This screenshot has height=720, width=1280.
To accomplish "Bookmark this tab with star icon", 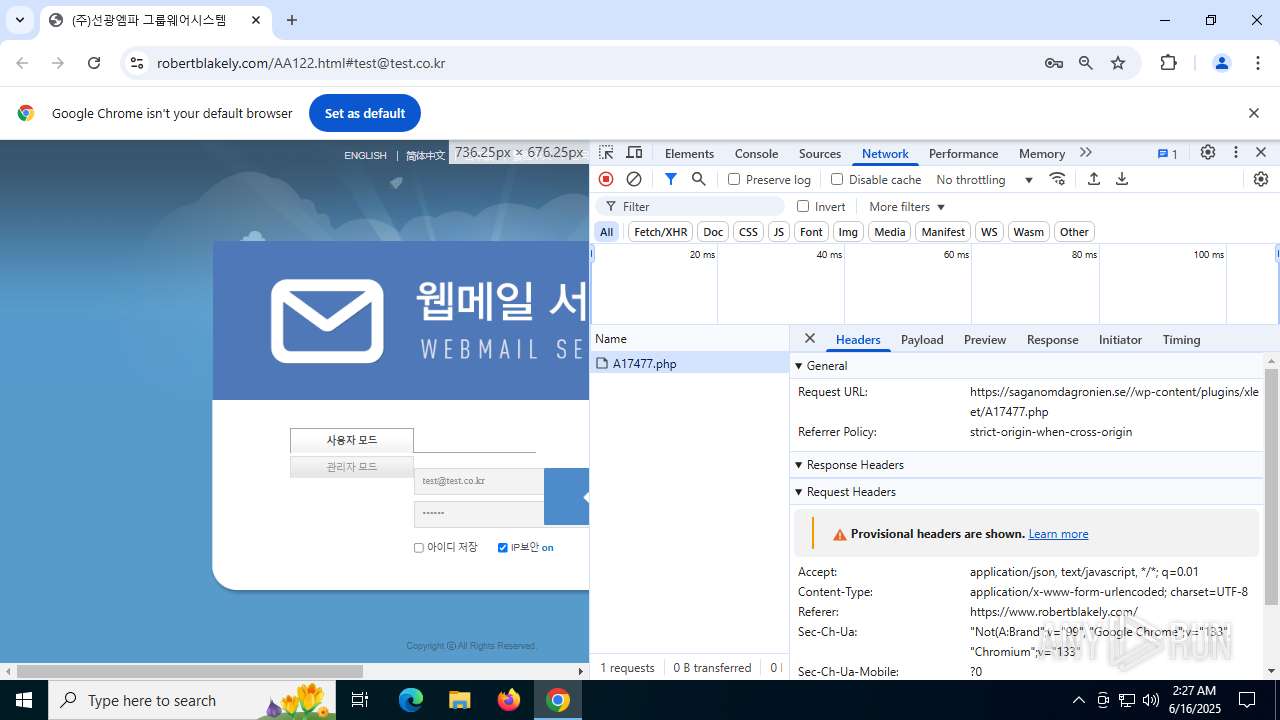I will click(1118, 63).
